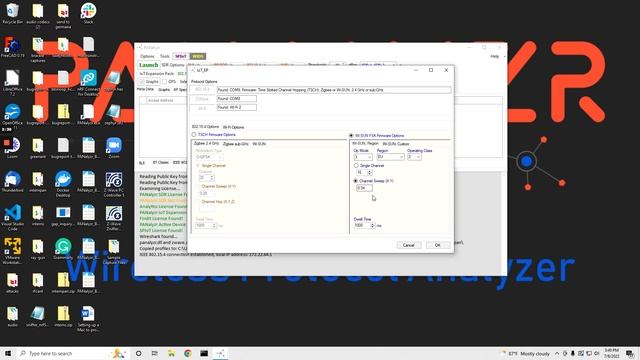This screenshot has height=360, width=640.
Task: Toggle the Graphs checkbox in PANalyzr window
Action: (x=142, y=82)
